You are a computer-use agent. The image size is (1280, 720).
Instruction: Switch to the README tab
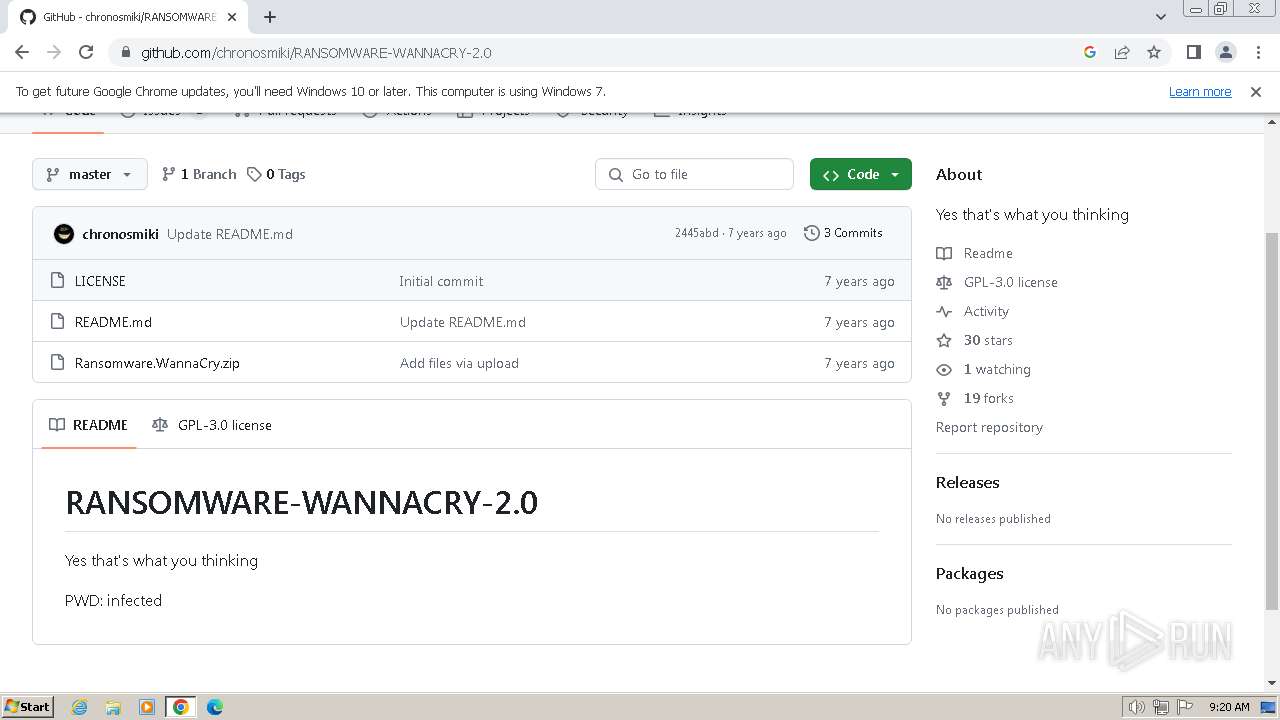(89, 425)
